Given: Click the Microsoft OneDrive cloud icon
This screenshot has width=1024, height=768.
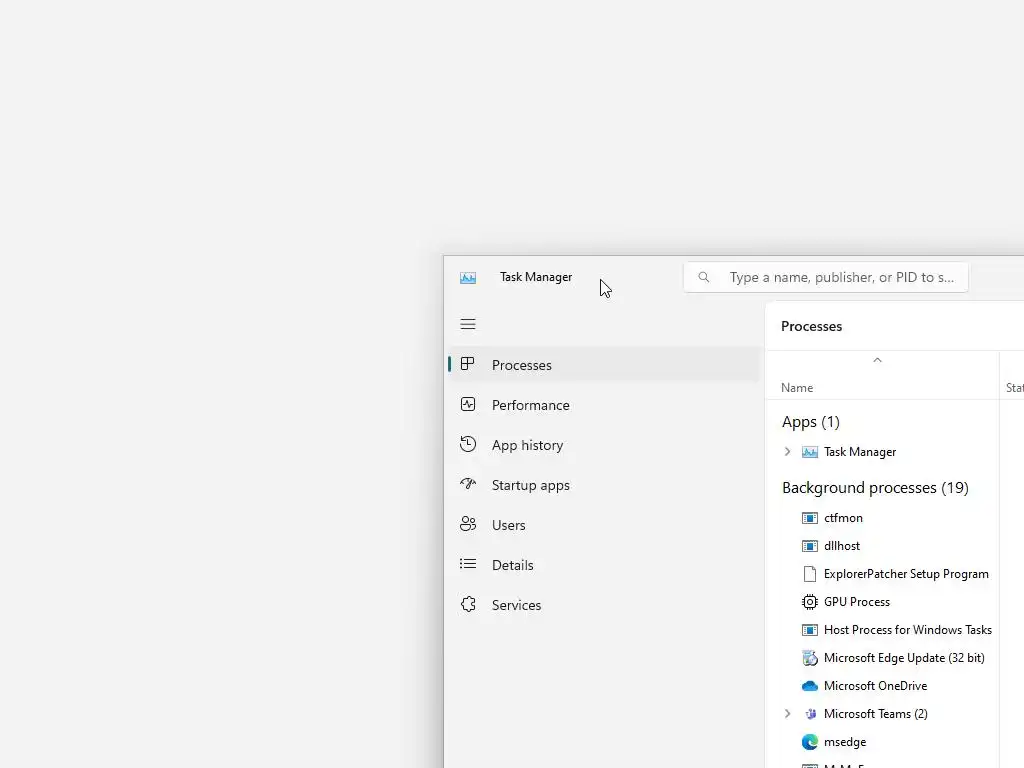Looking at the screenshot, I should tap(809, 686).
